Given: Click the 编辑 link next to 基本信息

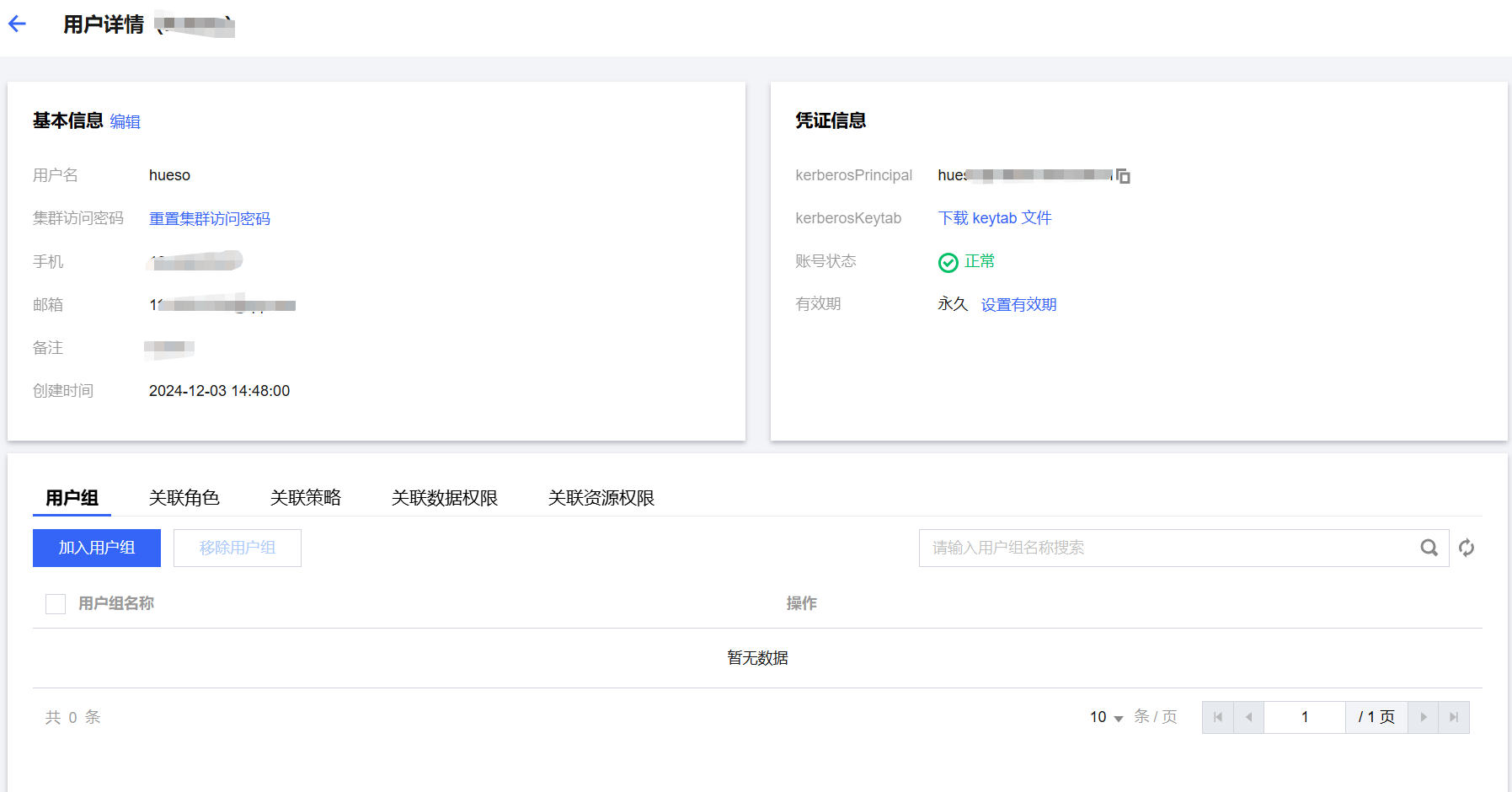Looking at the screenshot, I should 125,122.
